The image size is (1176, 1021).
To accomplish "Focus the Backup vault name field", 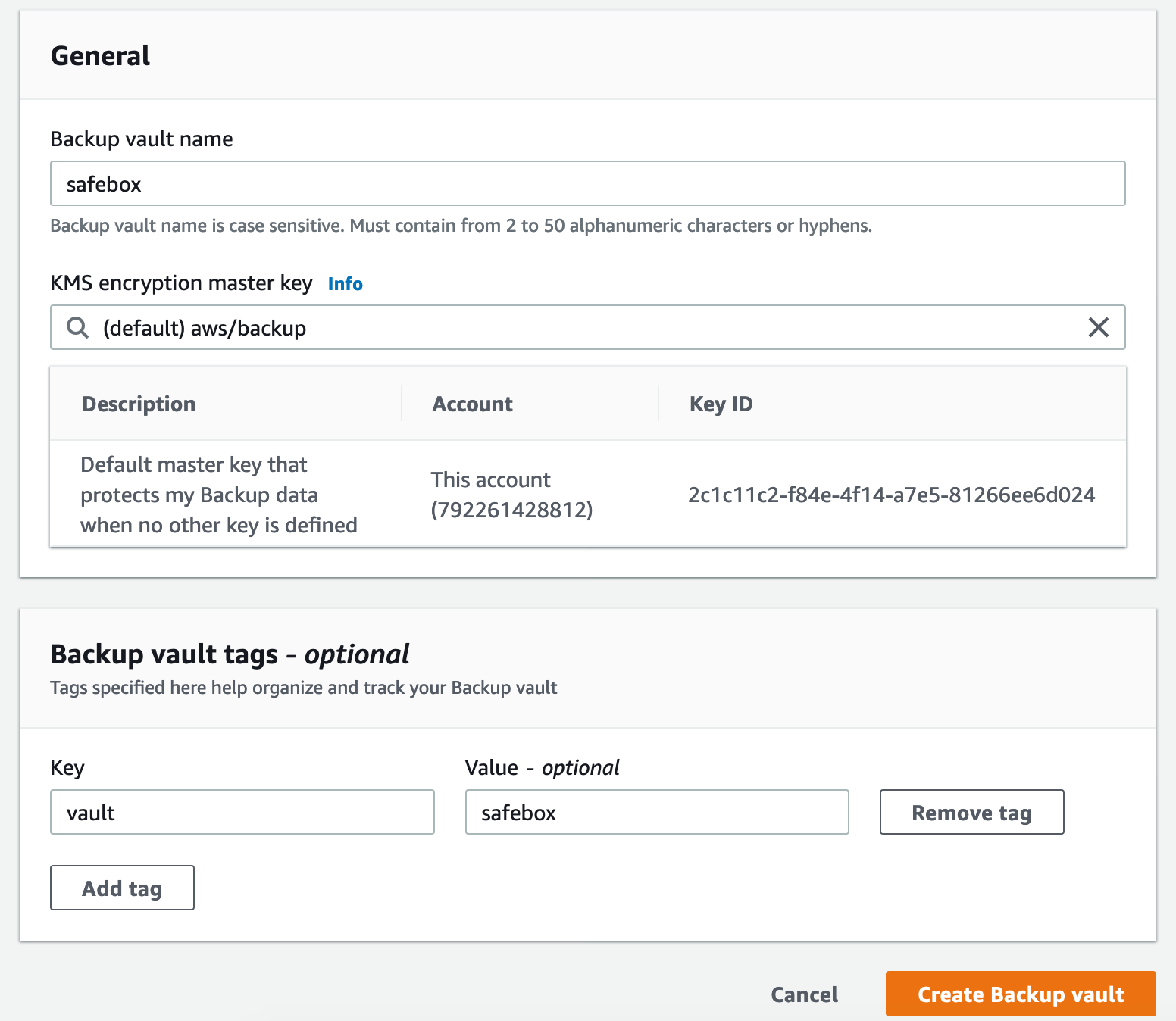I will click(x=587, y=183).
